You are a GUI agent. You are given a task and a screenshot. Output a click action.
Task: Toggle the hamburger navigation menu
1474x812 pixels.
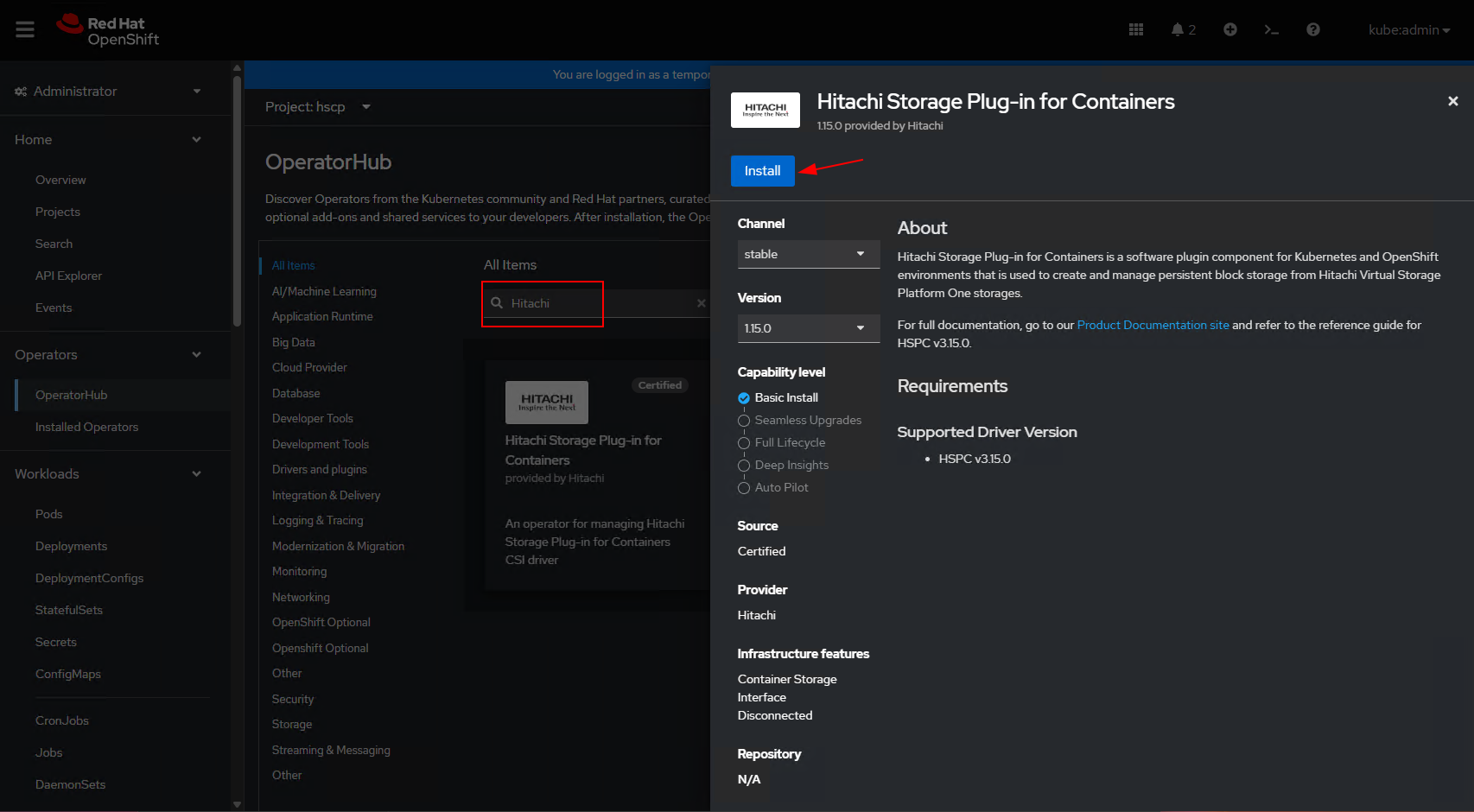25,30
